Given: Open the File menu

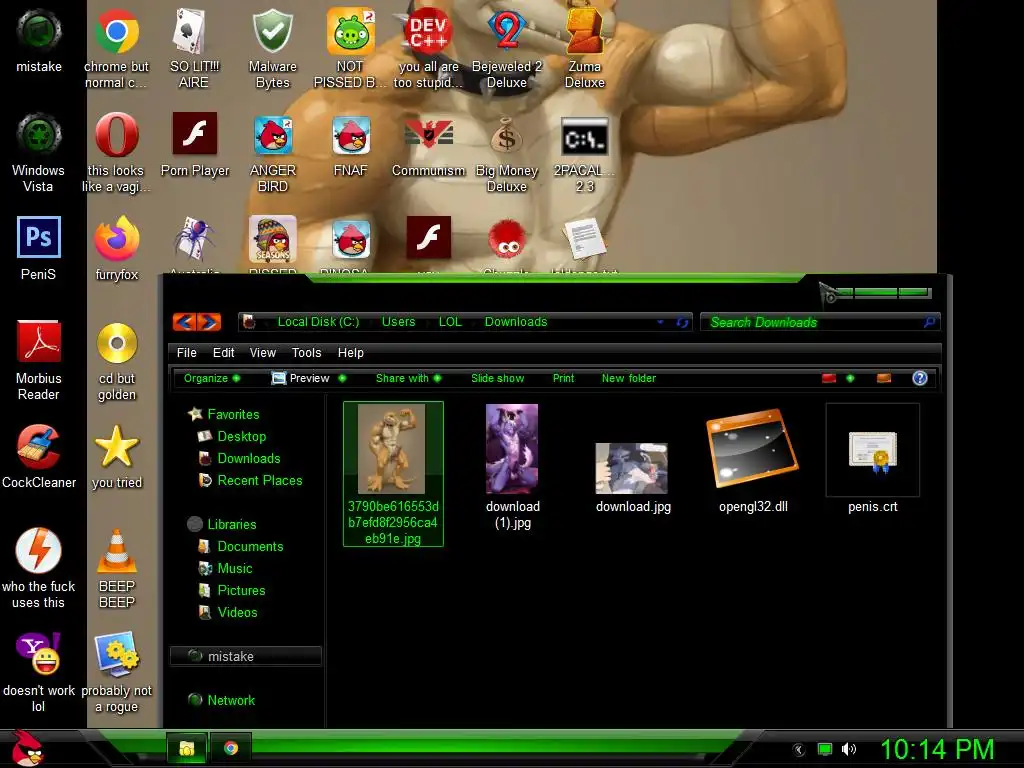Looking at the screenshot, I should tap(186, 353).
